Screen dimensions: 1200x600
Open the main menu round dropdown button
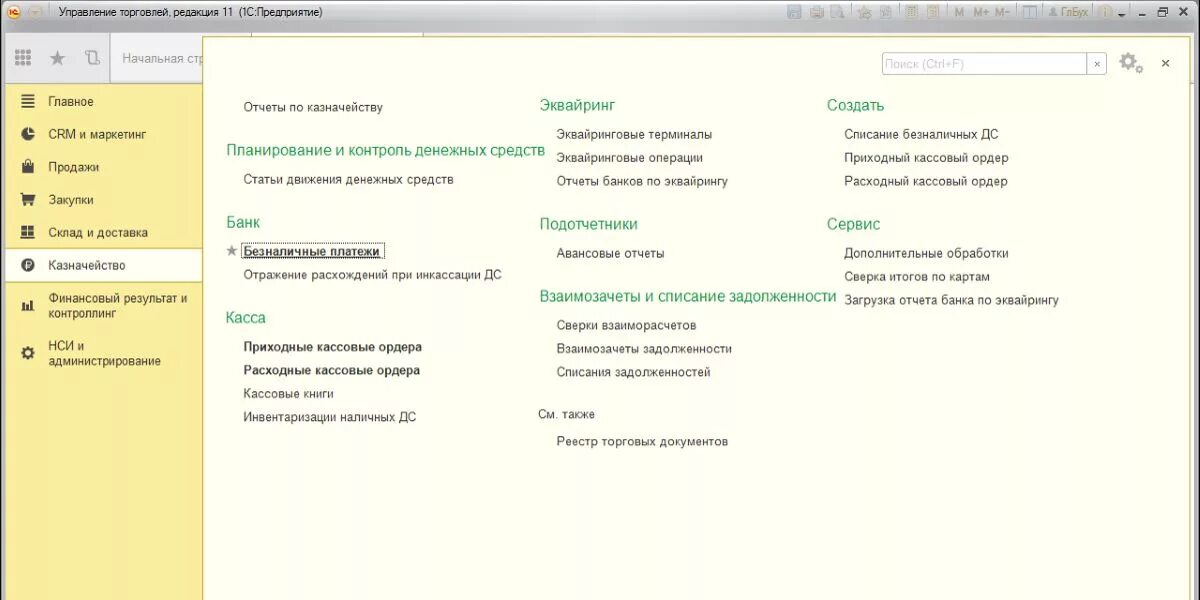(x=35, y=12)
